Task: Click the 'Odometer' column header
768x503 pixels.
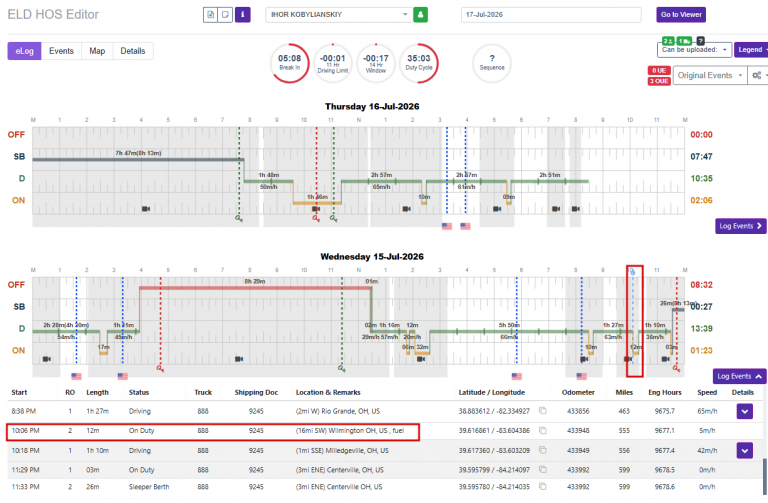Action: click(x=578, y=392)
